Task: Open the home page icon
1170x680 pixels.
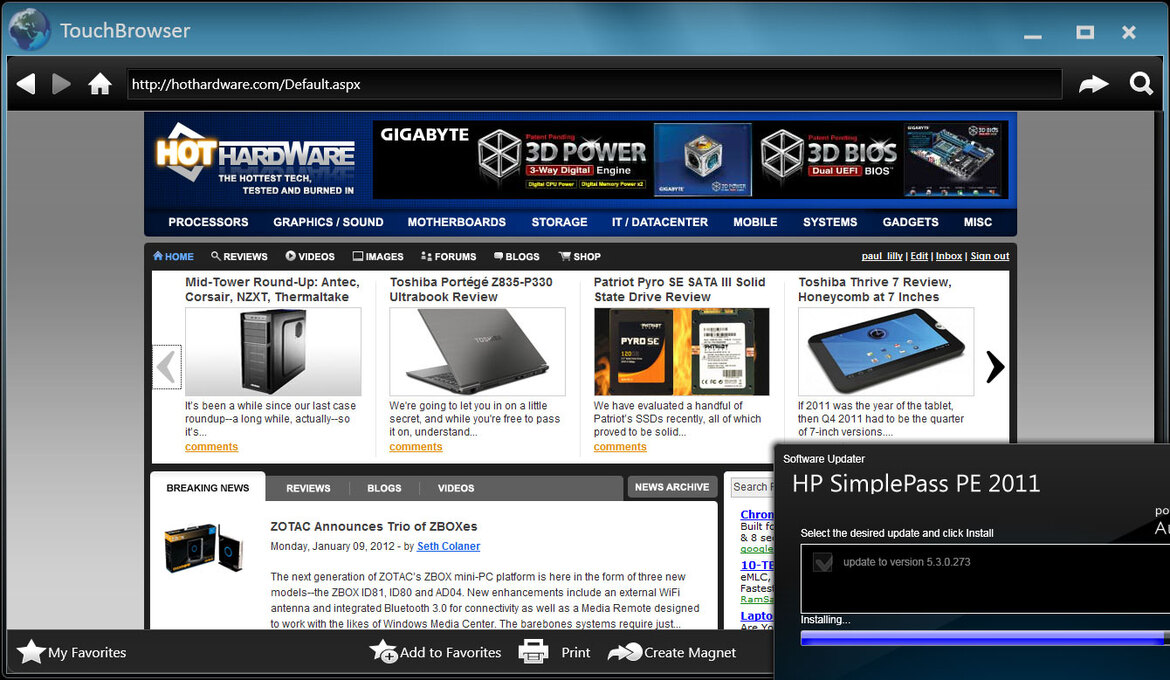Action: 100,84
